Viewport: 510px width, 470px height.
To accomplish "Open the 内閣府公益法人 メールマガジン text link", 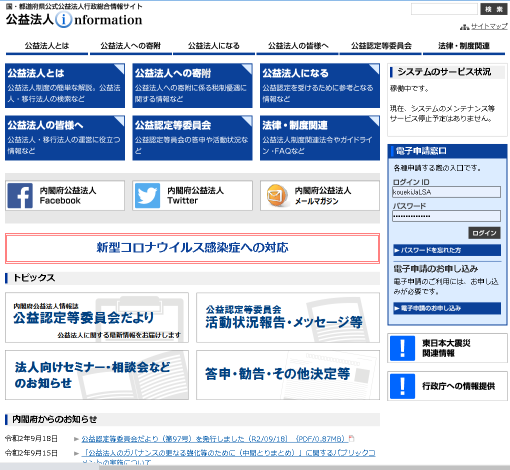I will point(323,196).
